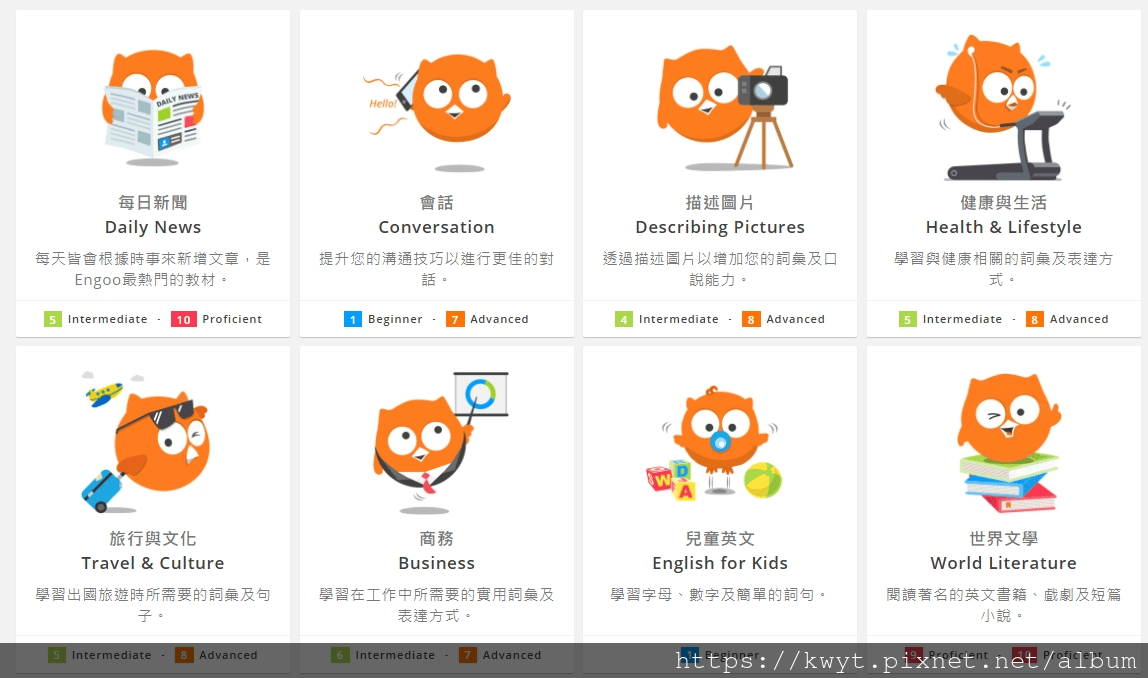1148x678 pixels.
Task: Click the owl sitting on stacked books
Action: pyautogui.click(x=1009, y=443)
